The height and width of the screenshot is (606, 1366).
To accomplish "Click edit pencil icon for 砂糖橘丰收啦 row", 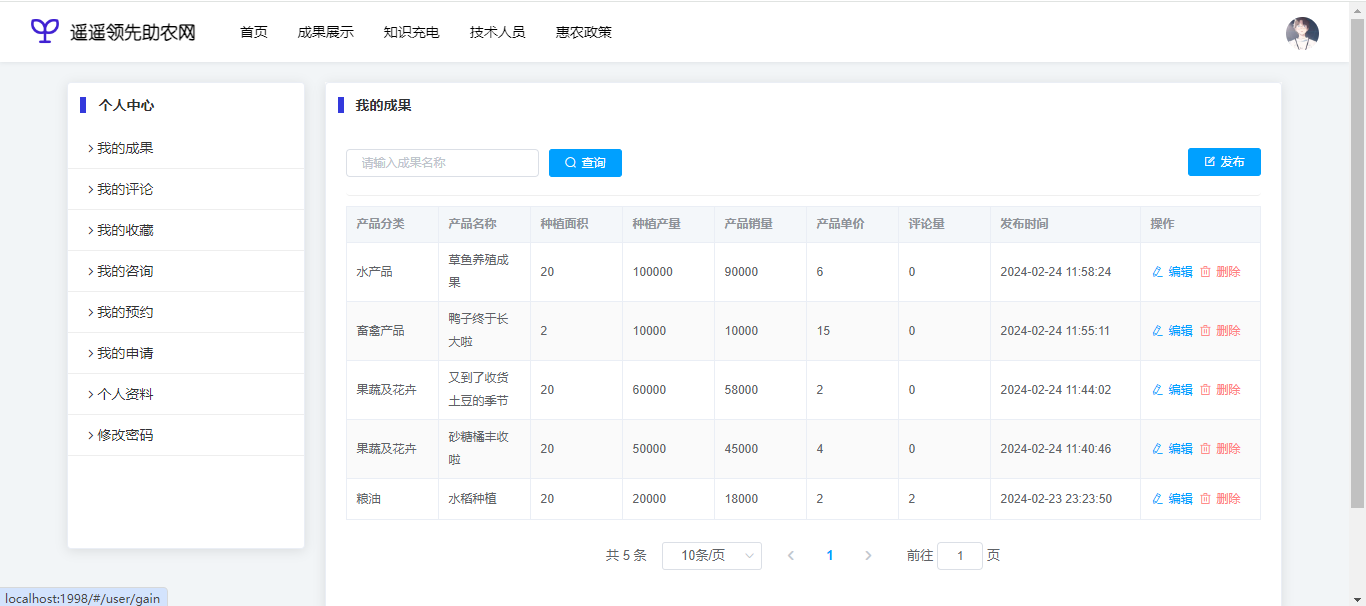I will coord(1158,449).
